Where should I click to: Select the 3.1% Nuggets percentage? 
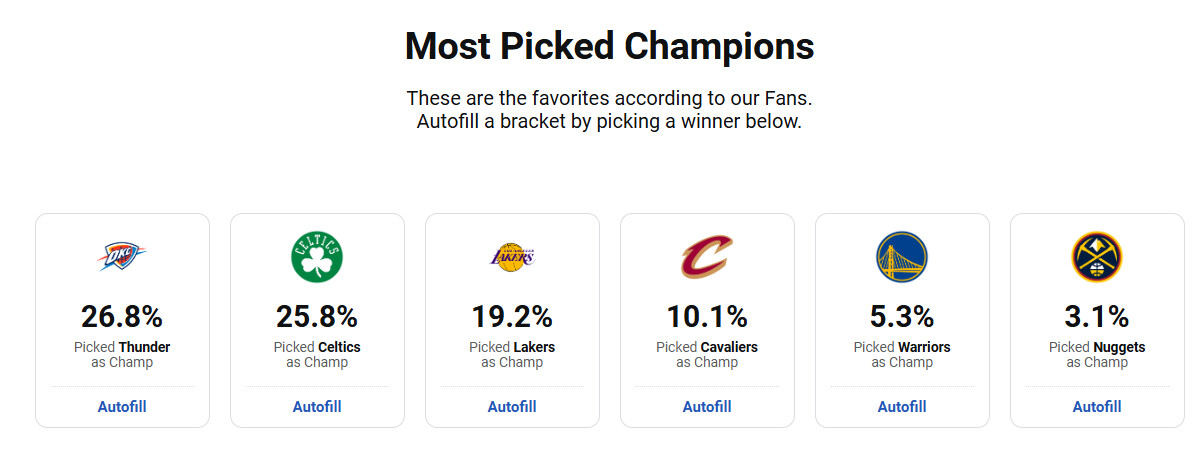(1097, 317)
